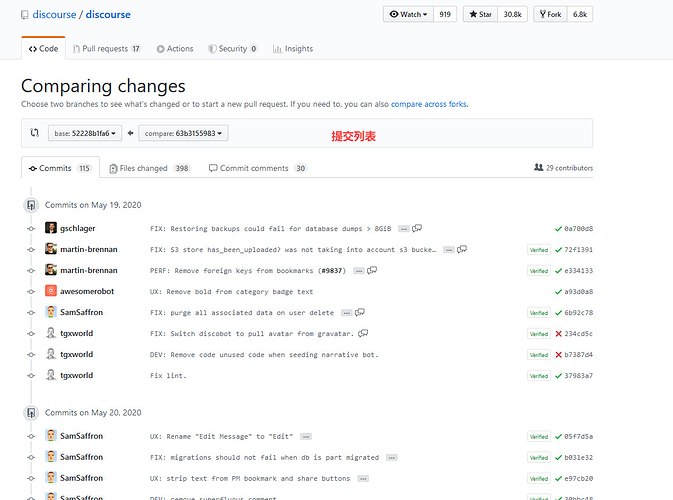Open the discourse repository name link
This screenshot has width=673, height=500.
[108, 15]
